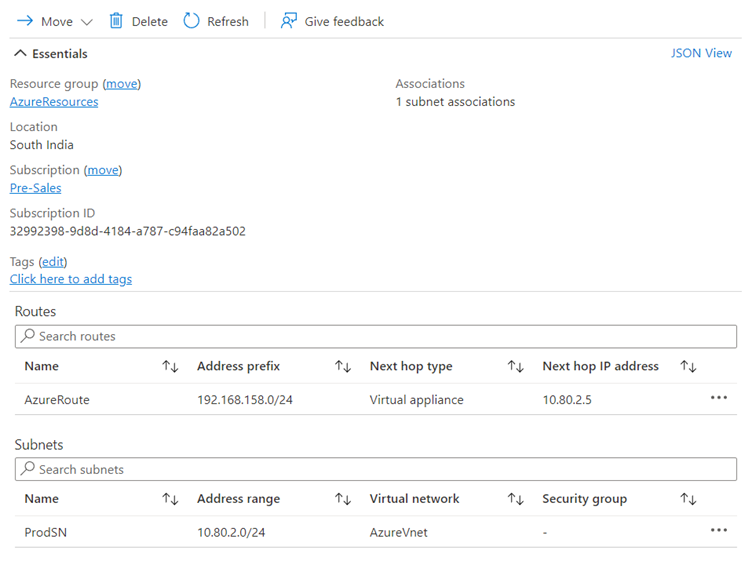Click the Virtual appliance cell
The width and height of the screenshot is (752, 568).
pos(416,400)
